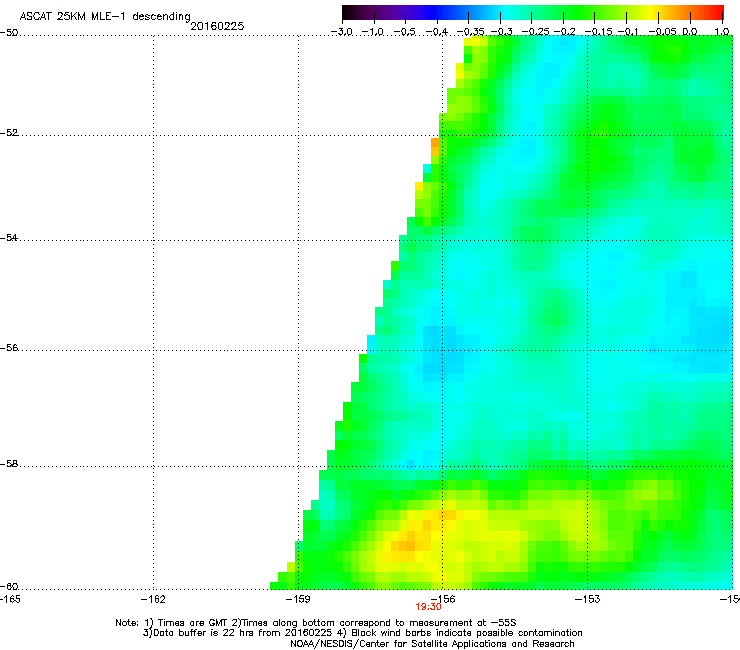The width and height of the screenshot is (740, 650).
Task: Click the -0.2 colorbar tick label
Action: click(x=565, y=32)
